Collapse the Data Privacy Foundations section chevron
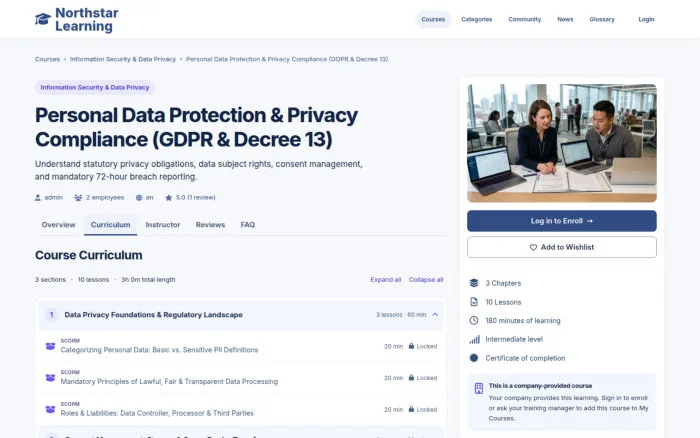The image size is (700, 438). click(x=435, y=315)
